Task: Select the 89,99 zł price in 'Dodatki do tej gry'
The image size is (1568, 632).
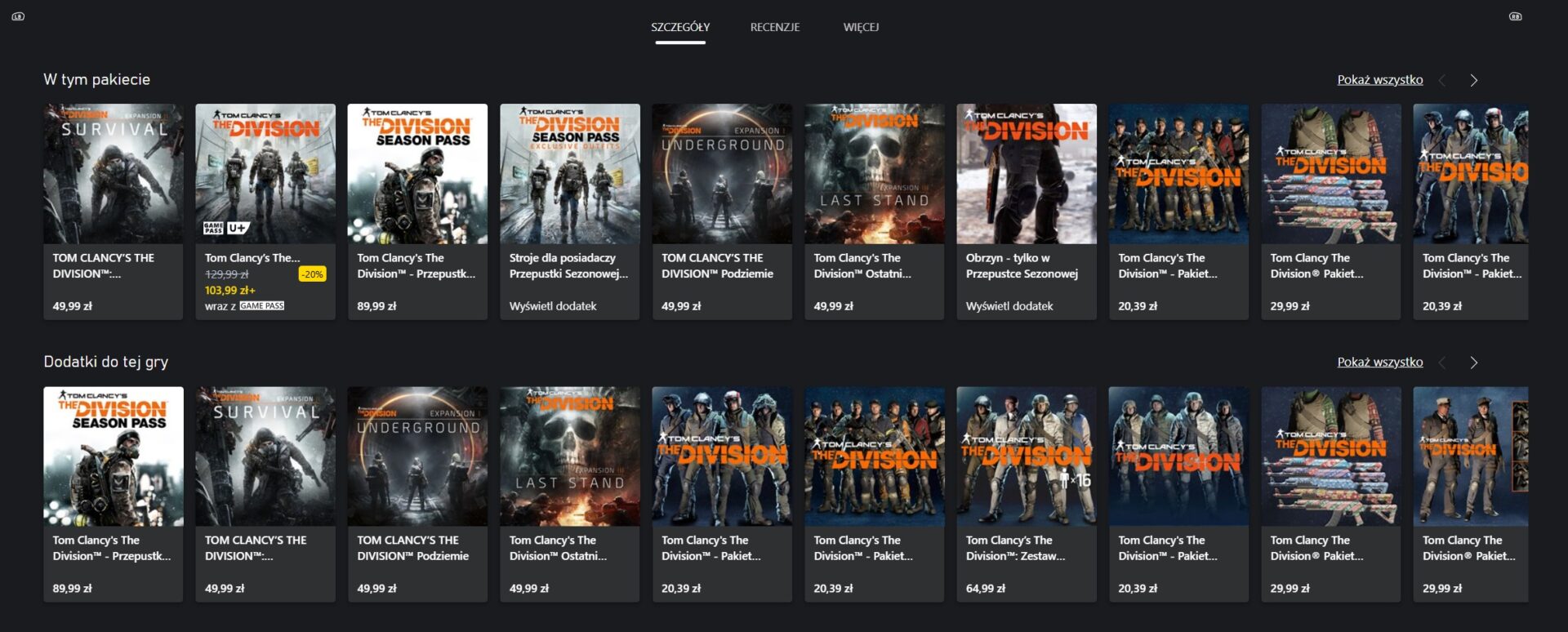Action: tap(73, 589)
